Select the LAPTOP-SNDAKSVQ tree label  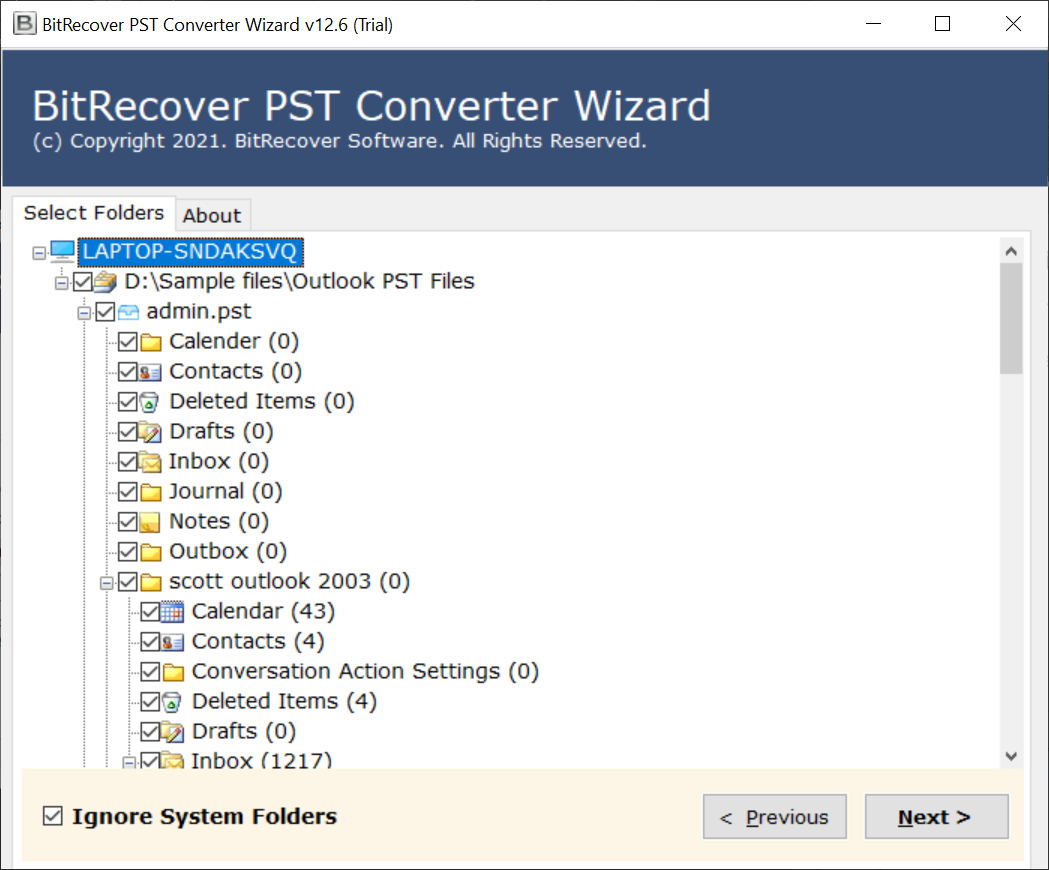point(190,252)
